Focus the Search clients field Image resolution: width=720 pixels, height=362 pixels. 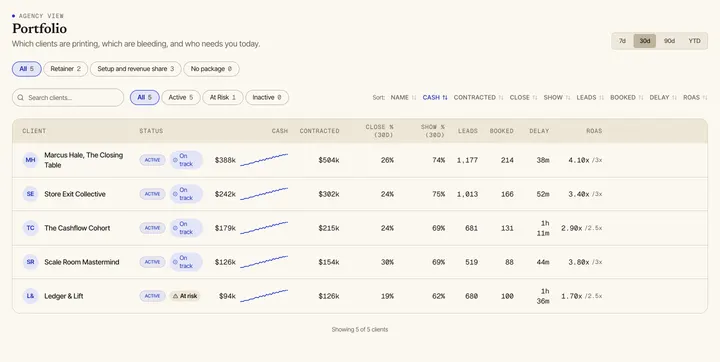pyautogui.click(x=68, y=97)
